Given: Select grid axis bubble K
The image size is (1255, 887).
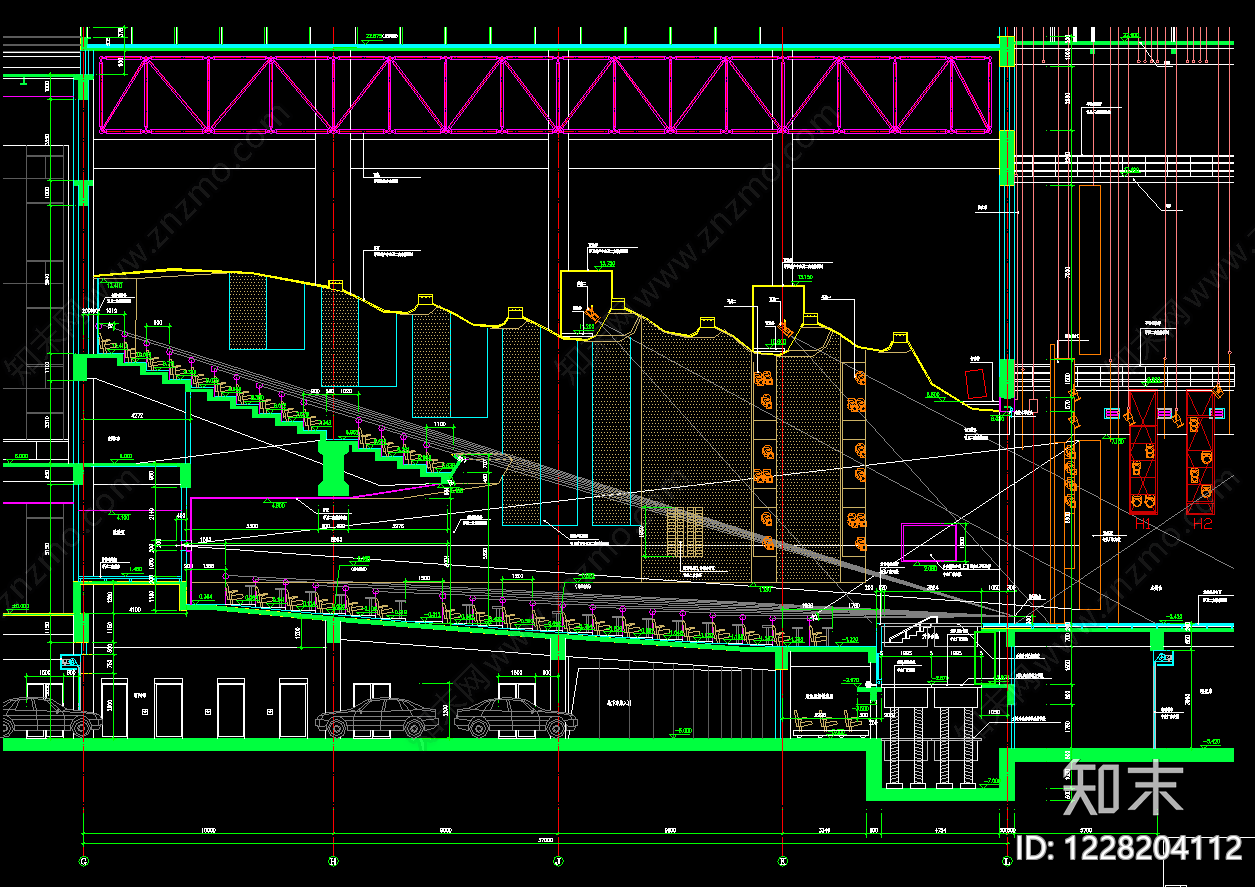Looking at the screenshot, I should pos(782,860).
